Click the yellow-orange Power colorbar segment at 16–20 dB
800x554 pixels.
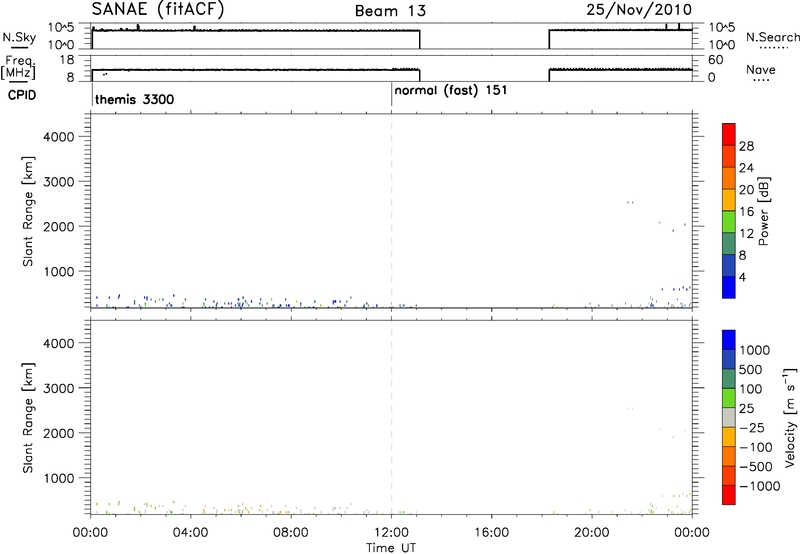click(729, 200)
